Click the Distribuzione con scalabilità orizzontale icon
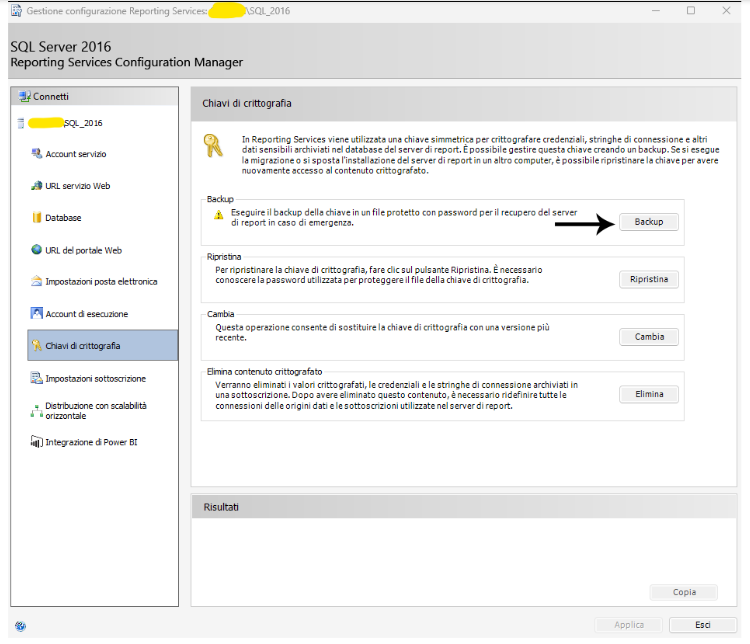 click(x=36, y=411)
